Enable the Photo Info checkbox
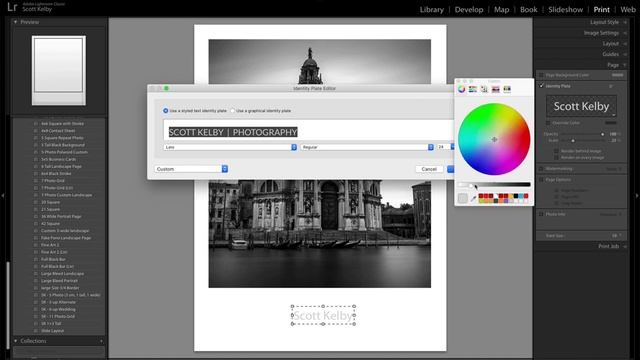Viewport: 640px width, 360px height. pos(542,214)
